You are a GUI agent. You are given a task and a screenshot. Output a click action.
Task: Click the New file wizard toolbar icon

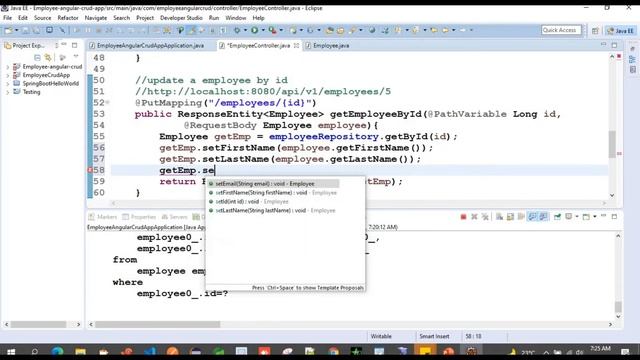tap(8, 30)
